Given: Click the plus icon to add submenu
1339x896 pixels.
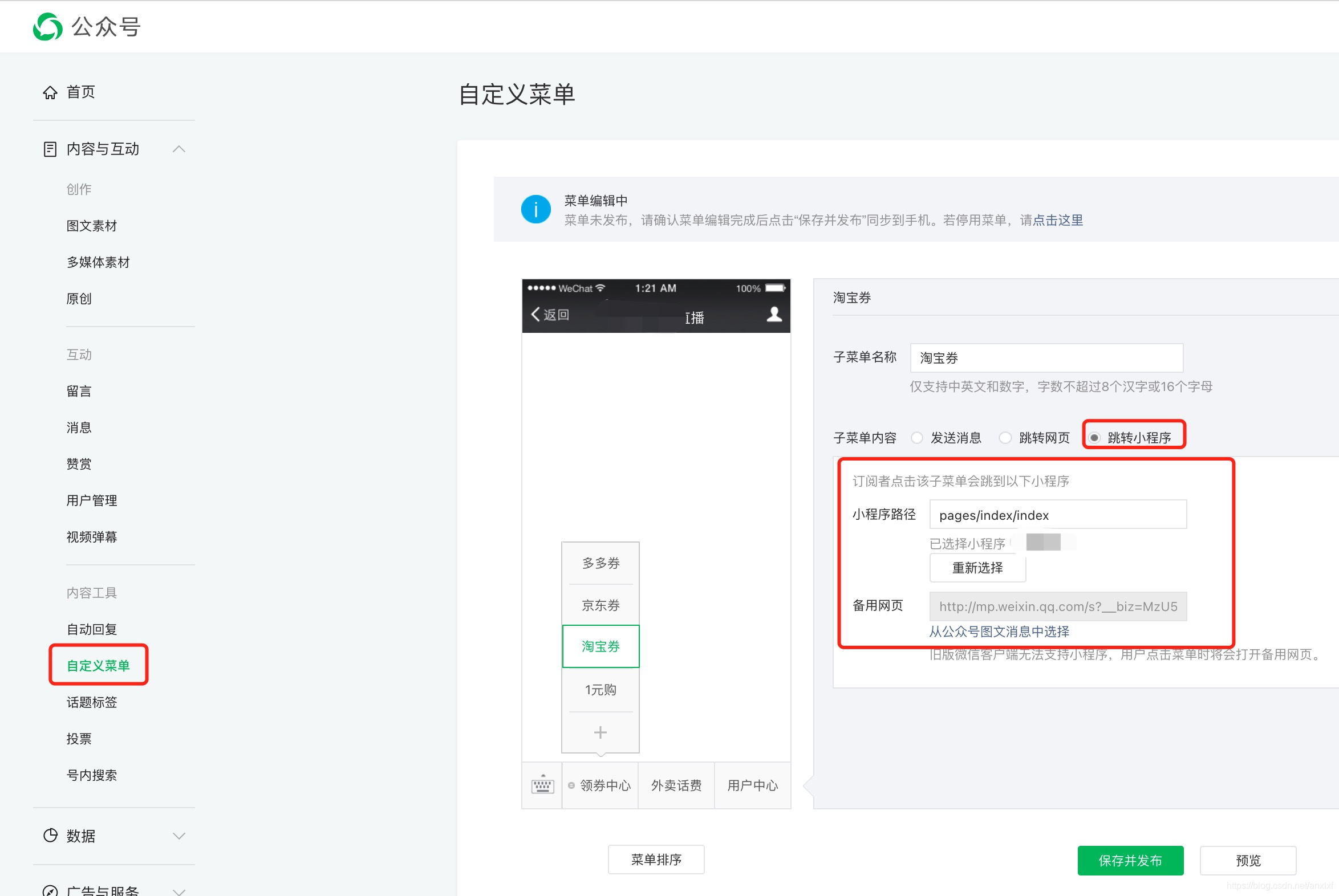Looking at the screenshot, I should pyautogui.click(x=600, y=732).
